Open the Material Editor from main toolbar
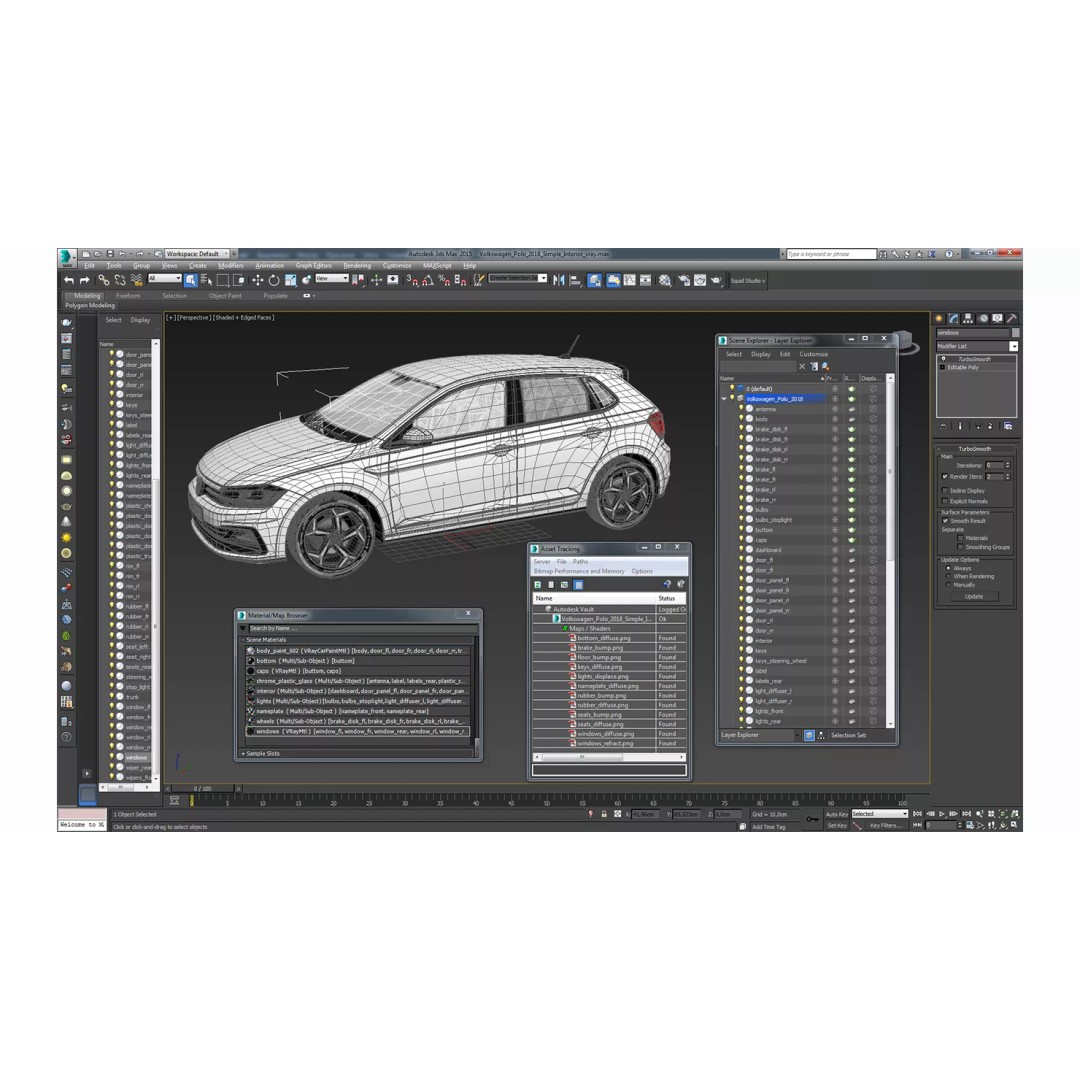 (665, 280)
